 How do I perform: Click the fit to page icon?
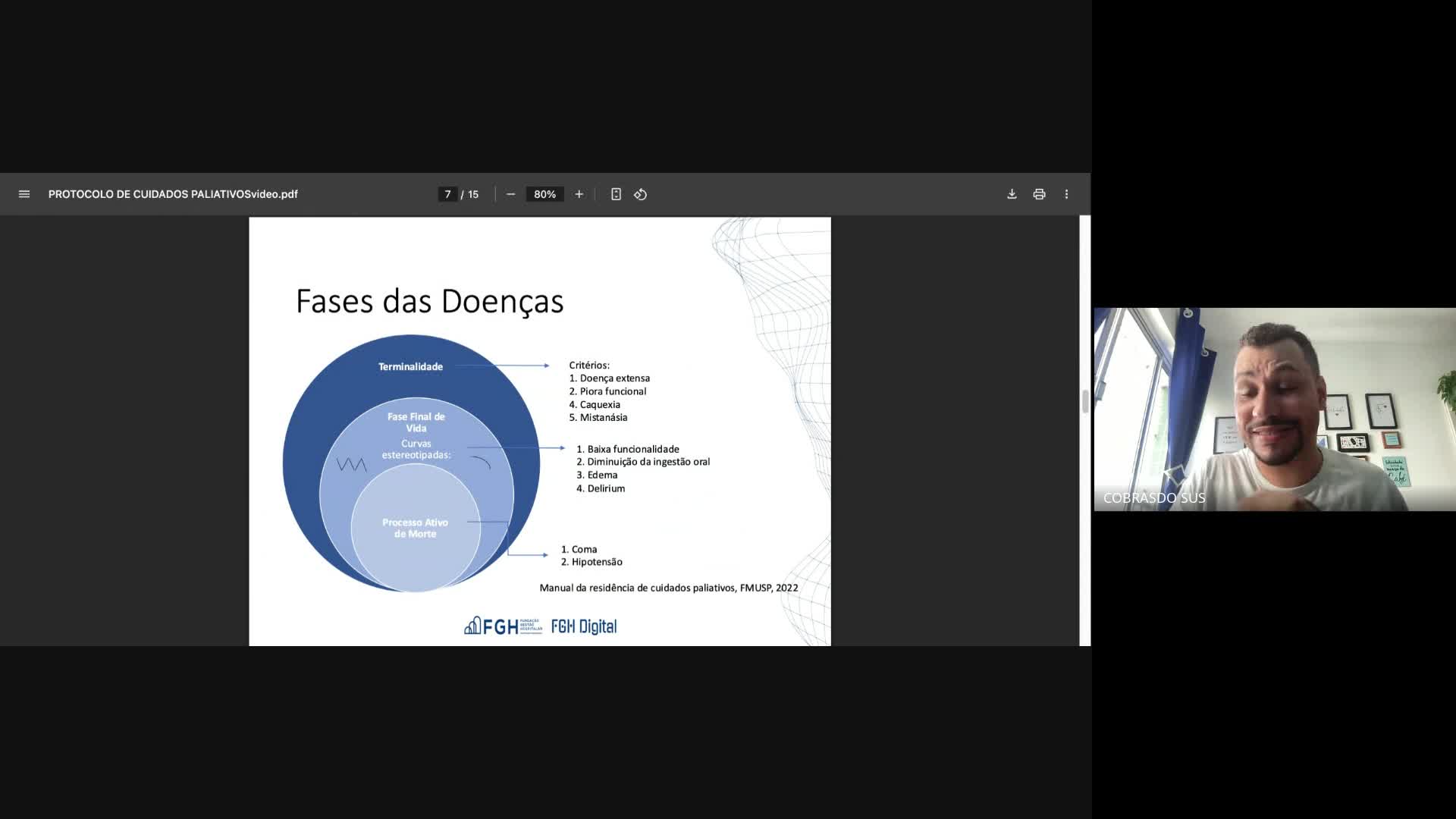pyautogui.click(x=616, y=194)
